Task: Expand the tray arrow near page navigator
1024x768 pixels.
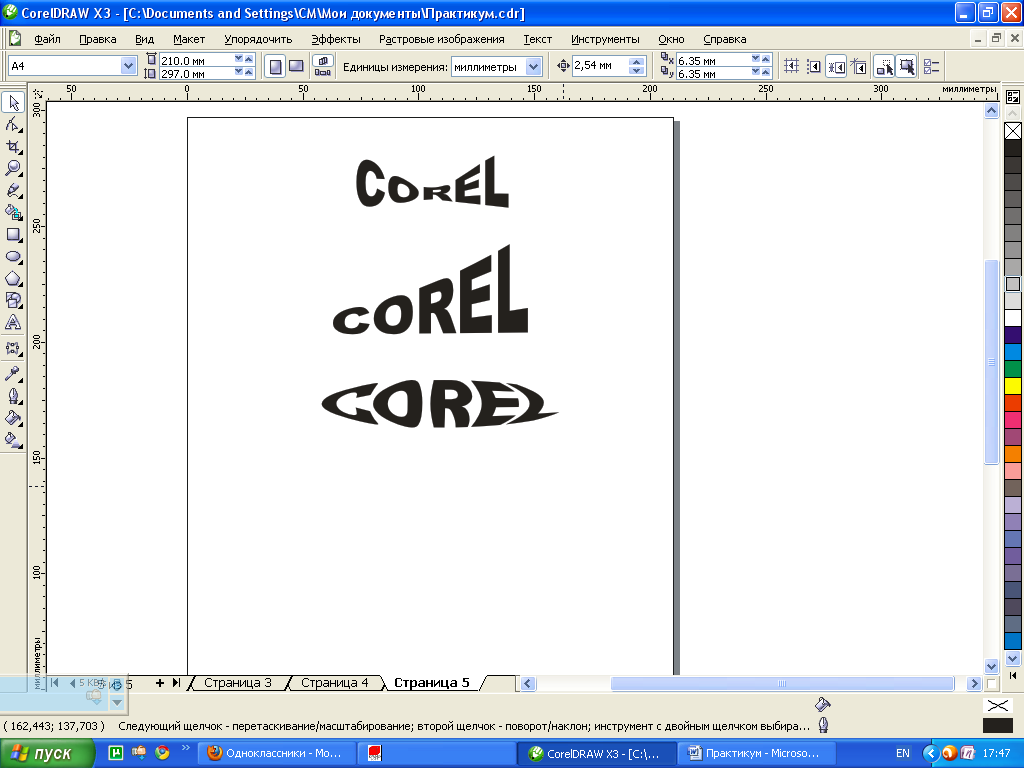Action: [x=117, y=703]
